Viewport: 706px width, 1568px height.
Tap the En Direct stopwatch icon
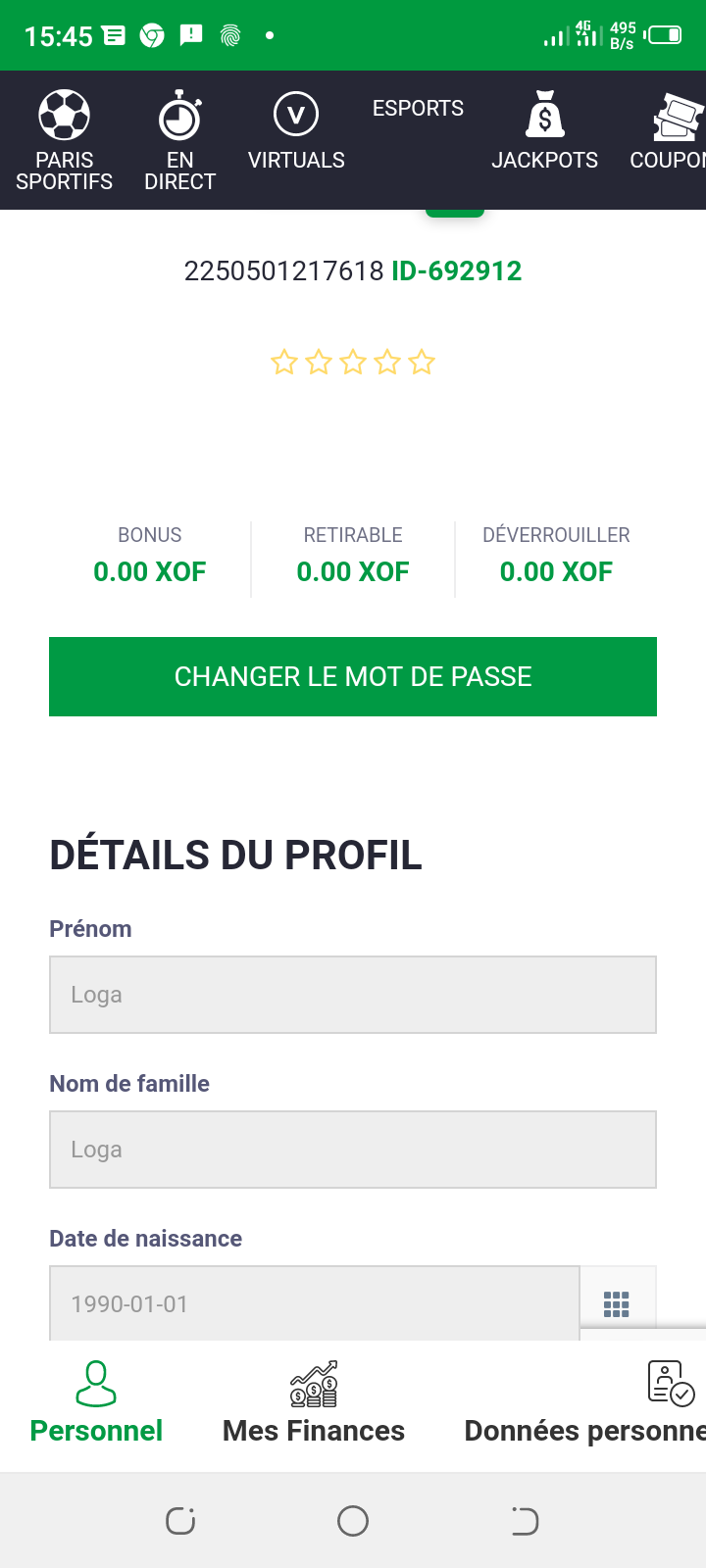179,117
